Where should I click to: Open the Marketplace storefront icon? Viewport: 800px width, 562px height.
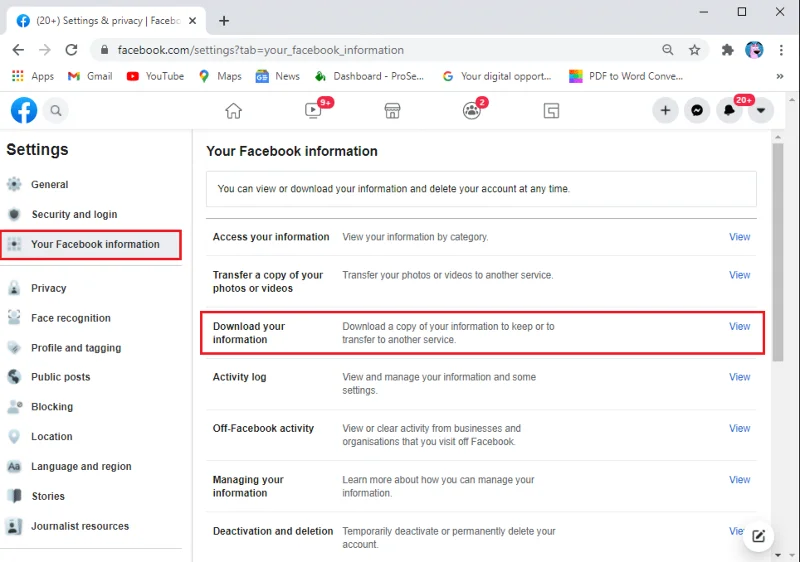tap(392, 111)
